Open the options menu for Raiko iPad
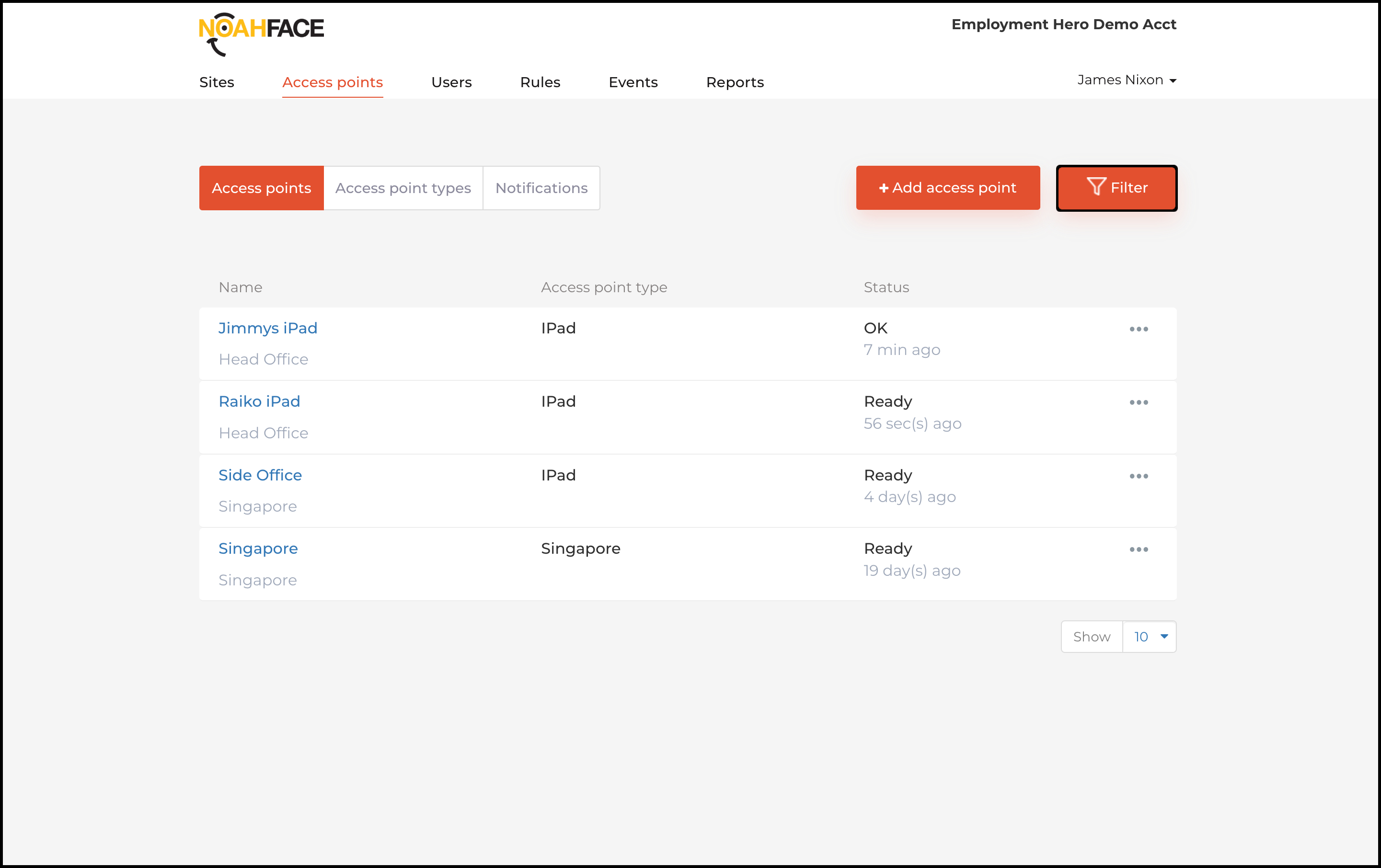 [x=1139, y=402]
